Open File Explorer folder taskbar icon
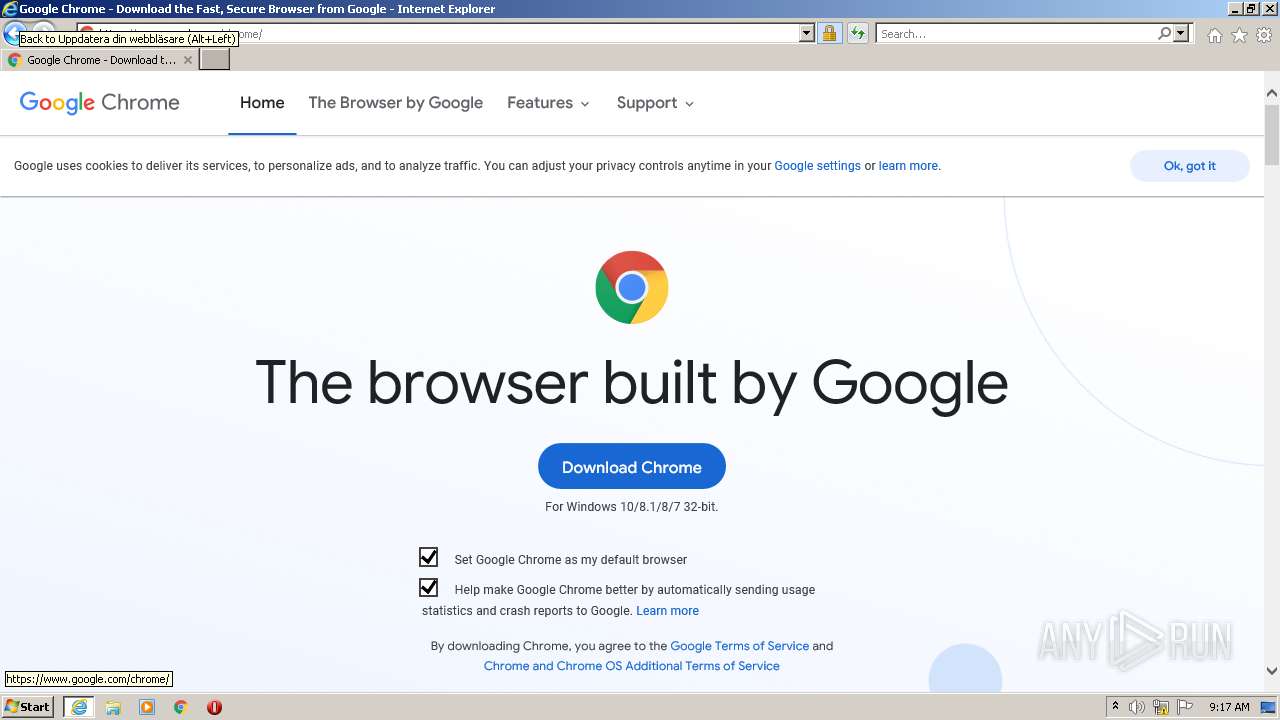Image resolution: width=1280 pixels, height=720 pixels. point(113,707)
